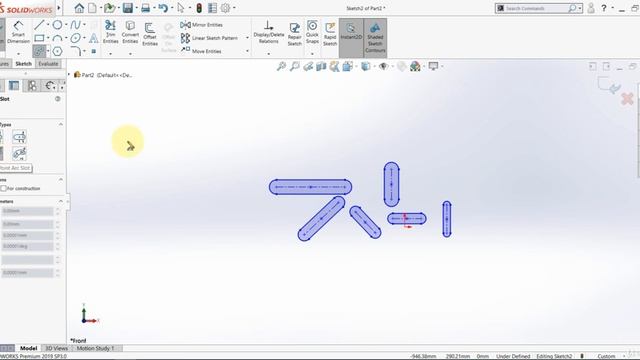Open a file with the Open folder icon
This screenshot has height=360, width=640.
coord(109,8)
